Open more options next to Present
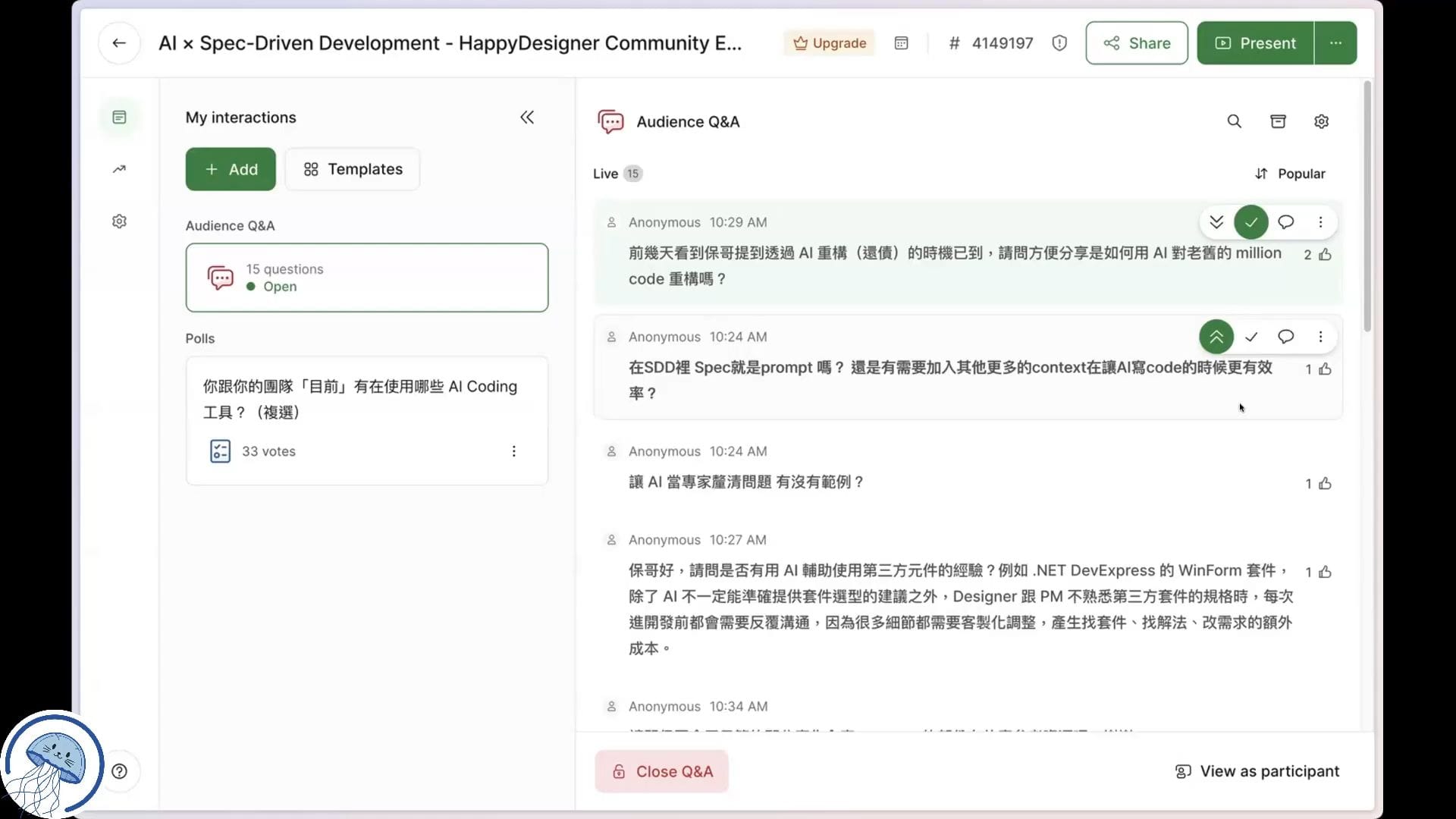 (1335, 43)
